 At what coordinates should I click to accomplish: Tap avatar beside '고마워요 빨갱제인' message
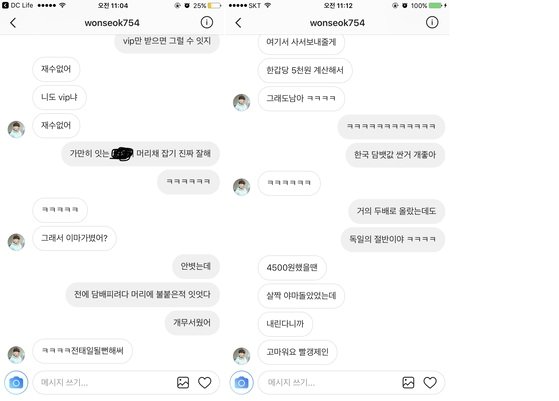click(241, 355)
